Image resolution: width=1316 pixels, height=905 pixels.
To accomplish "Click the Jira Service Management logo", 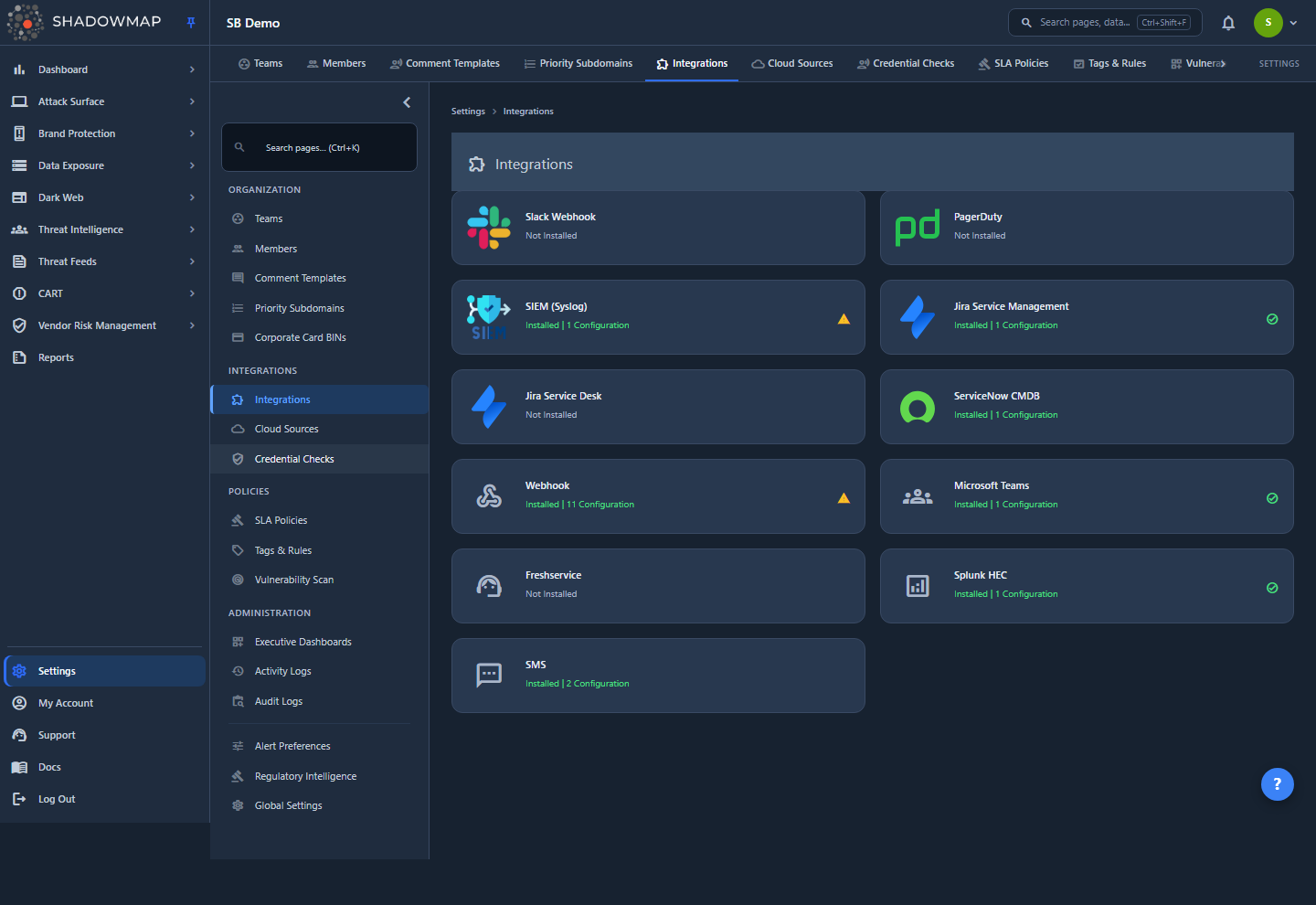I will (x=918, y=317).
